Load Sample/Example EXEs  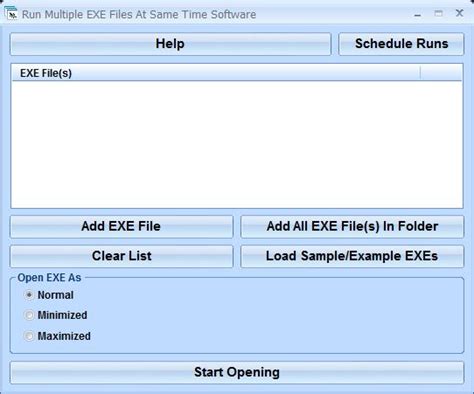point(352,256)
